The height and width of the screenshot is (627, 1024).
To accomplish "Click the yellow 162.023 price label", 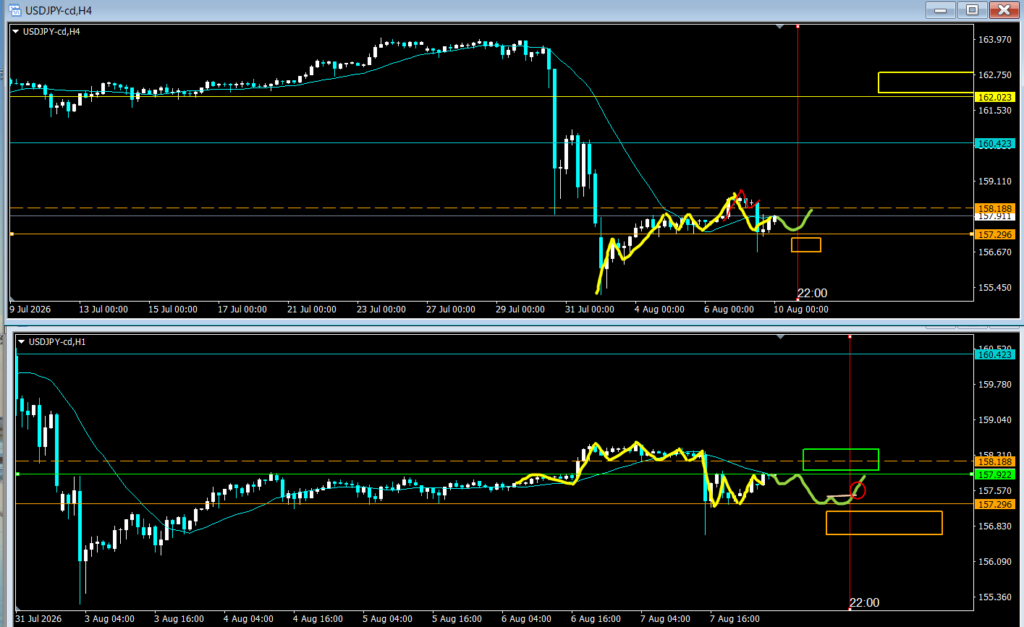I will 995,97.
